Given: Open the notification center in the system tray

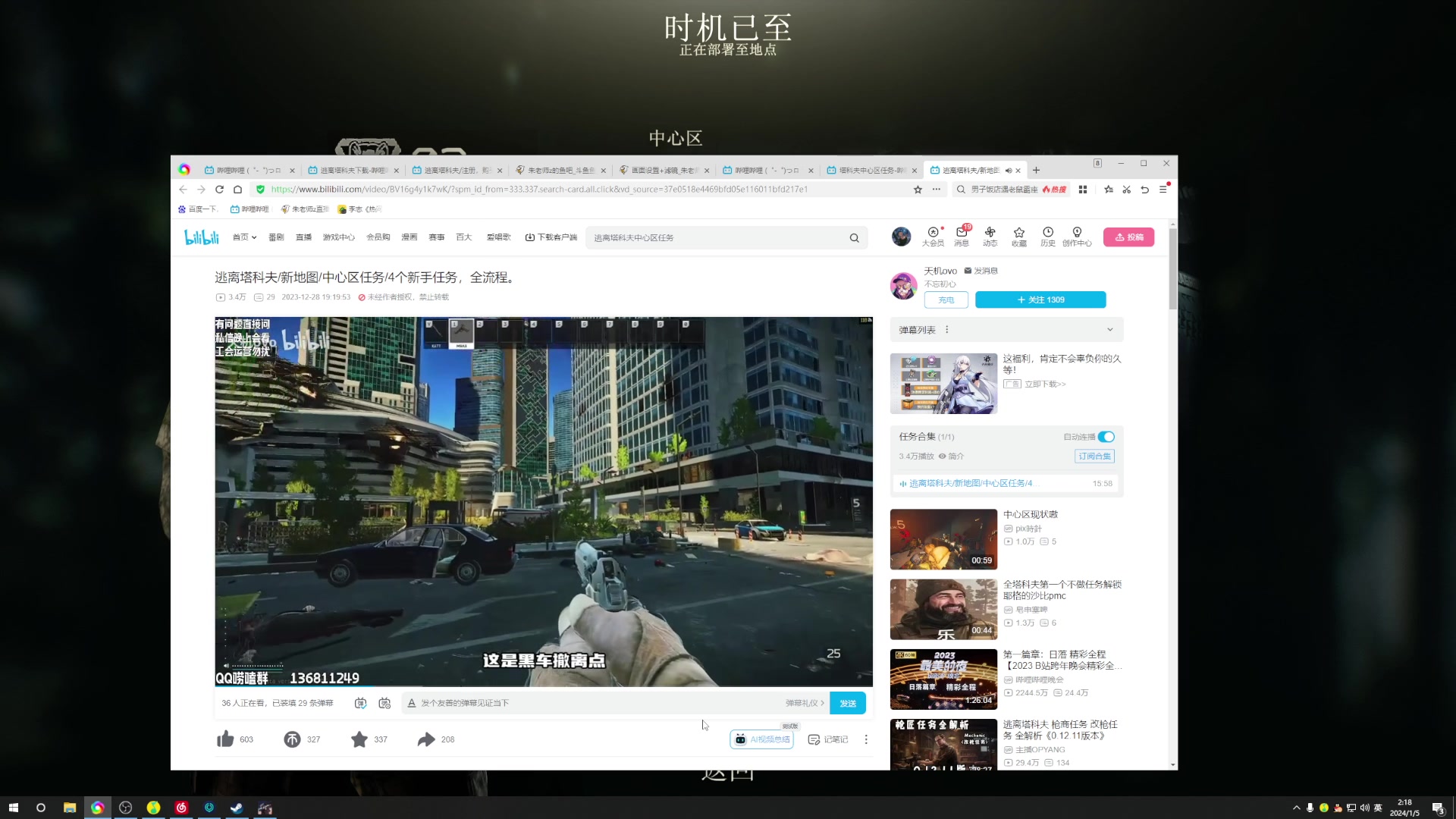Looking at the screenshot, I should pos(1438,808).
